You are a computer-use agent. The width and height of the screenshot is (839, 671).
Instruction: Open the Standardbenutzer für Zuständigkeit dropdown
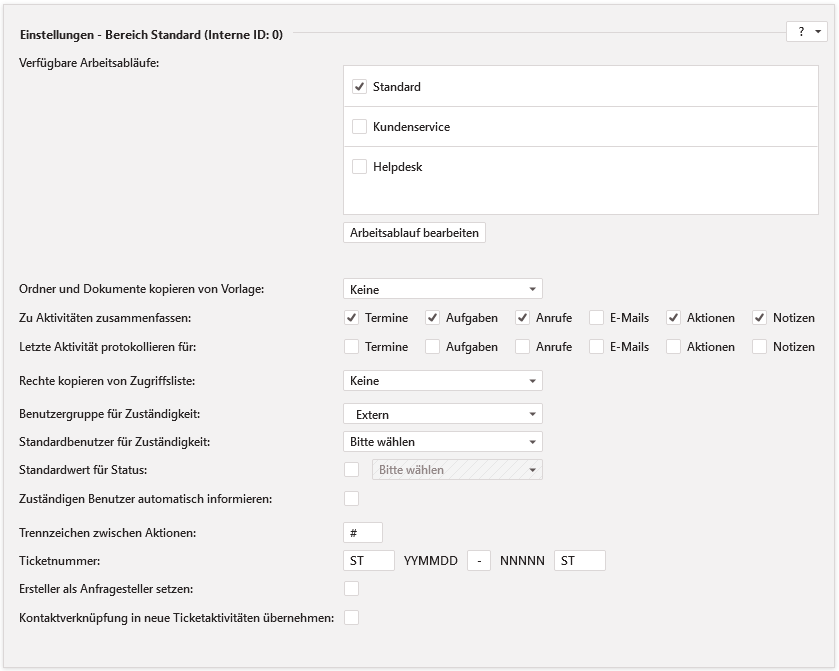click(x=442, y=441)
